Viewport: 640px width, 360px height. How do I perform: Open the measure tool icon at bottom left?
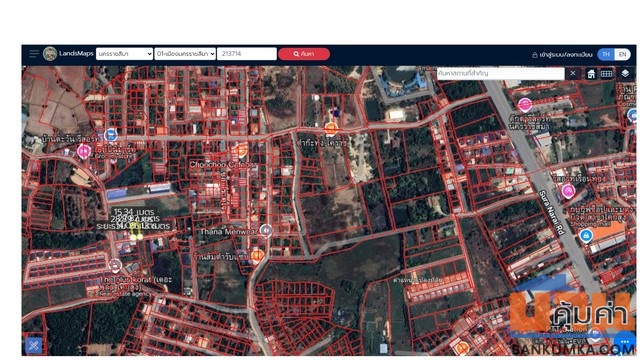point(34,346)
